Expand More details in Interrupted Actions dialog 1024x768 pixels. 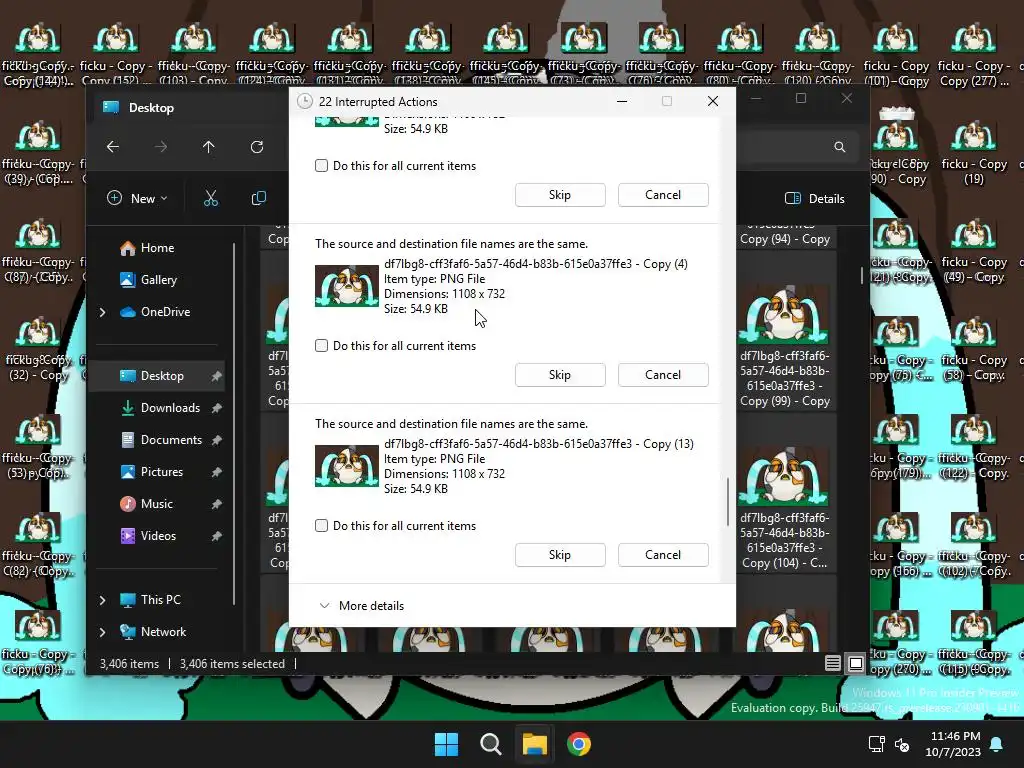click(x=361, y=605)
